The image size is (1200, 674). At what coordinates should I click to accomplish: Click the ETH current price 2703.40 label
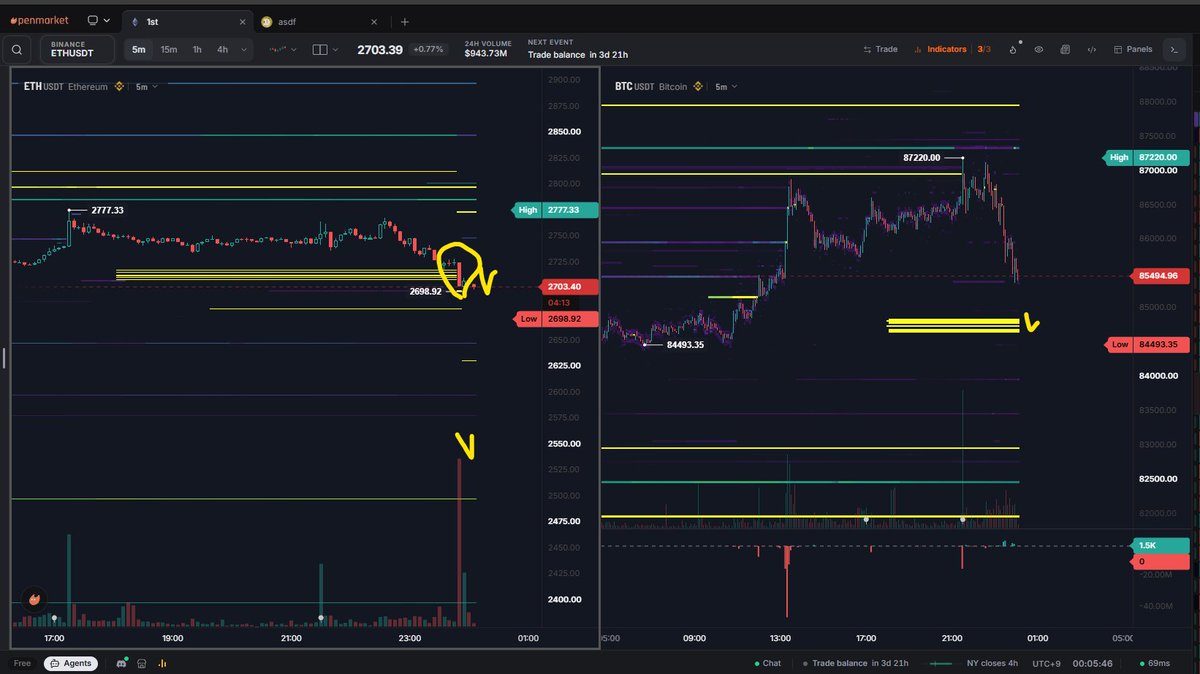point(568,287)
